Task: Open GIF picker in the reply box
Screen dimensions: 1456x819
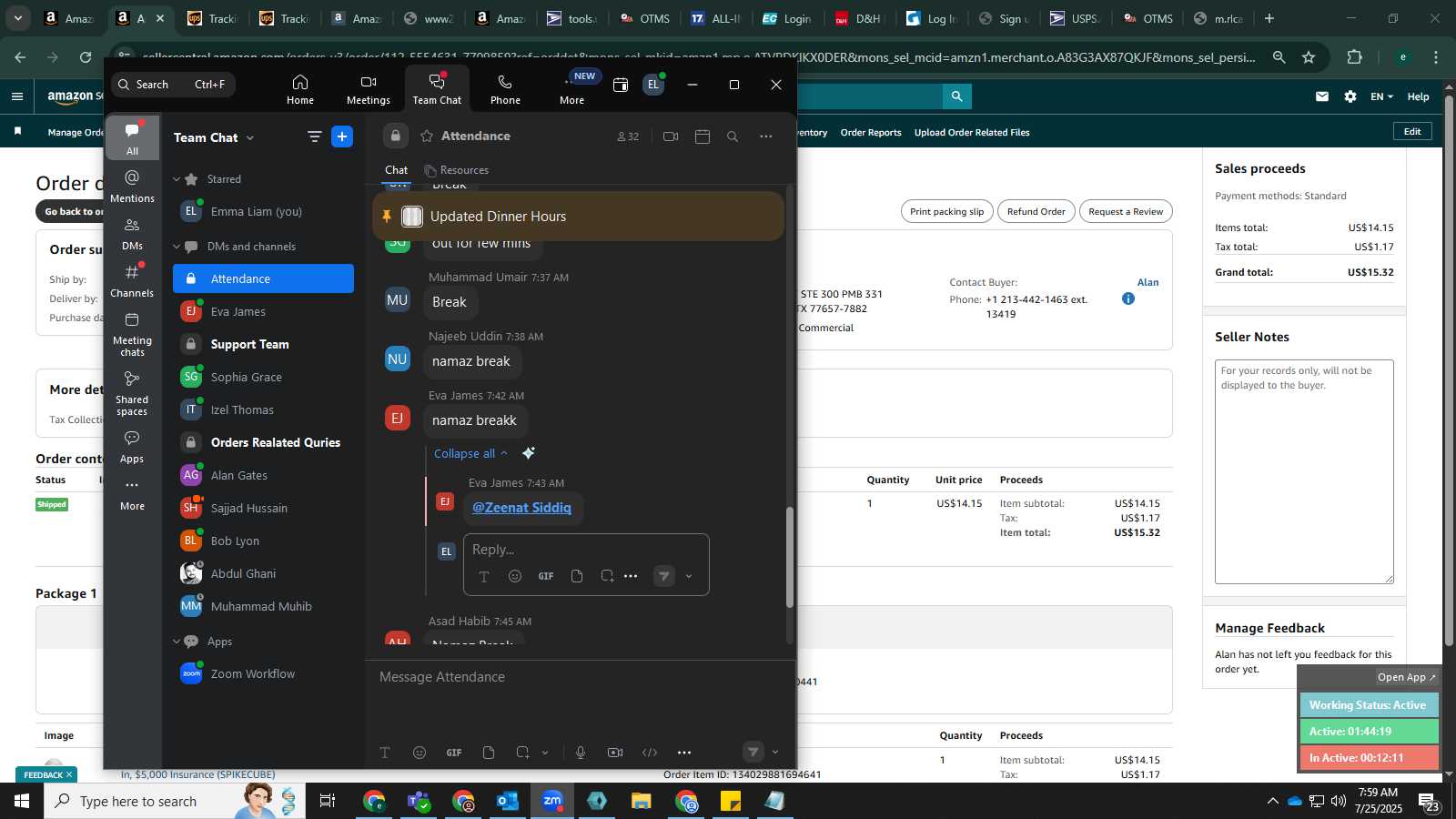Action: coord(546,576)
